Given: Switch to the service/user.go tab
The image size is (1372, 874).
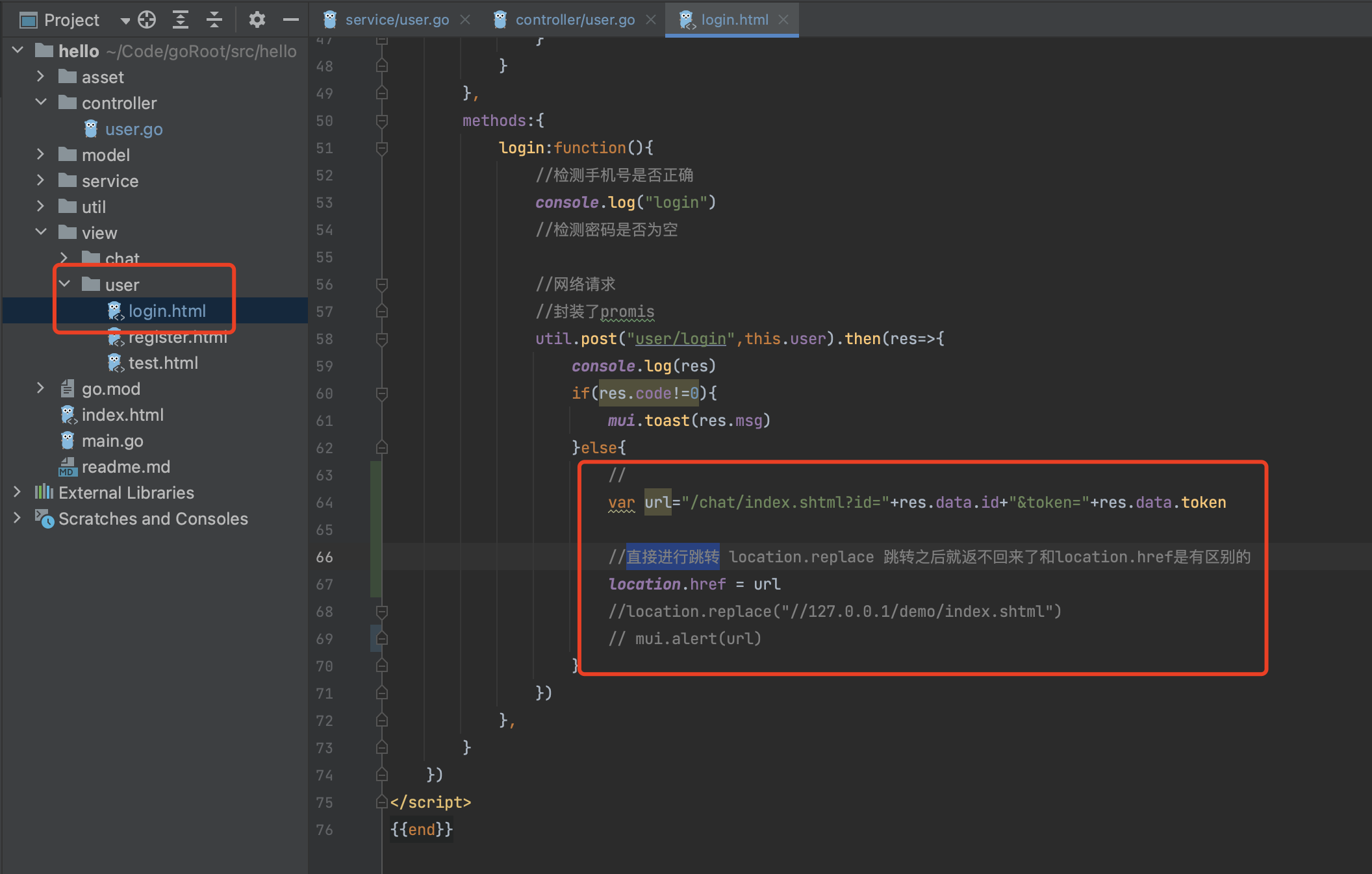Looking at the screenshot, I should 396,20.
